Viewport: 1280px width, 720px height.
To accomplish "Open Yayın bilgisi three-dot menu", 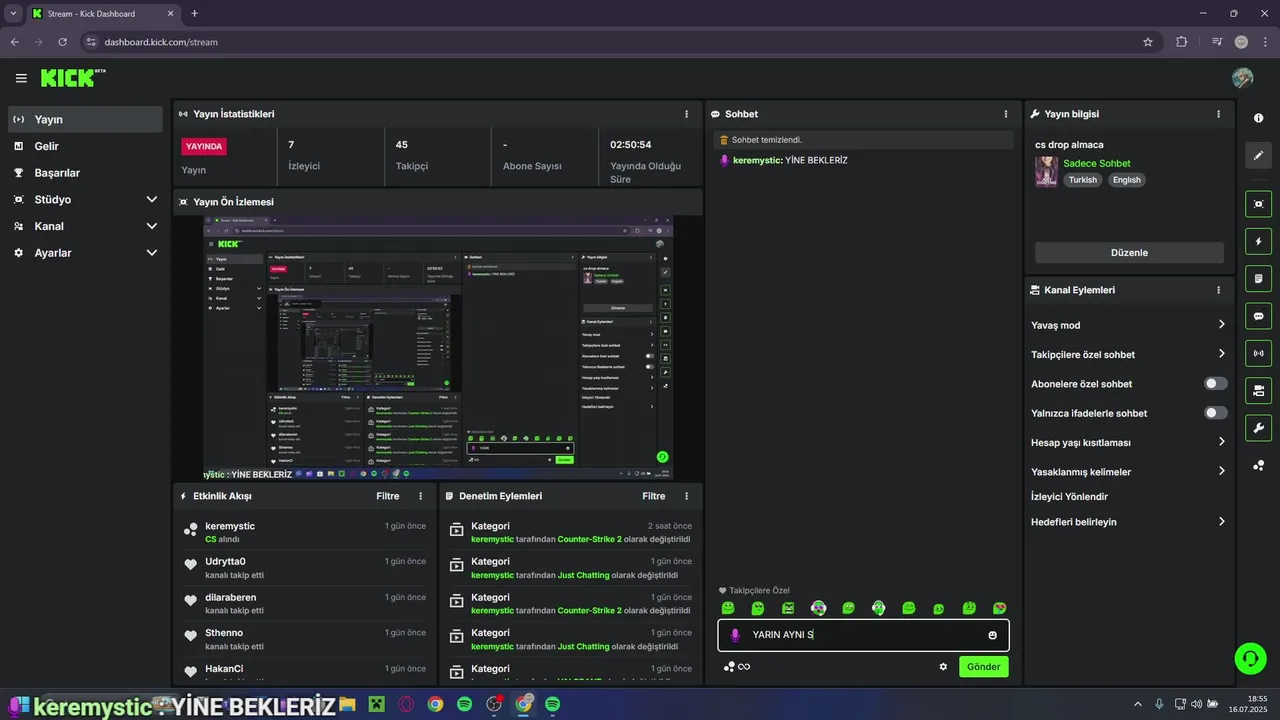I will [1218, 114].
